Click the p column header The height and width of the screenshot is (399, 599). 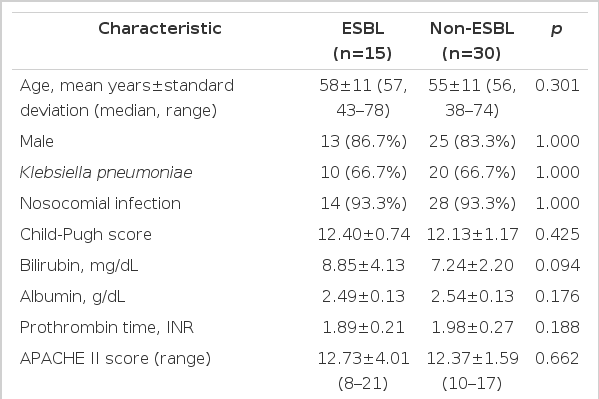(557, 29)
